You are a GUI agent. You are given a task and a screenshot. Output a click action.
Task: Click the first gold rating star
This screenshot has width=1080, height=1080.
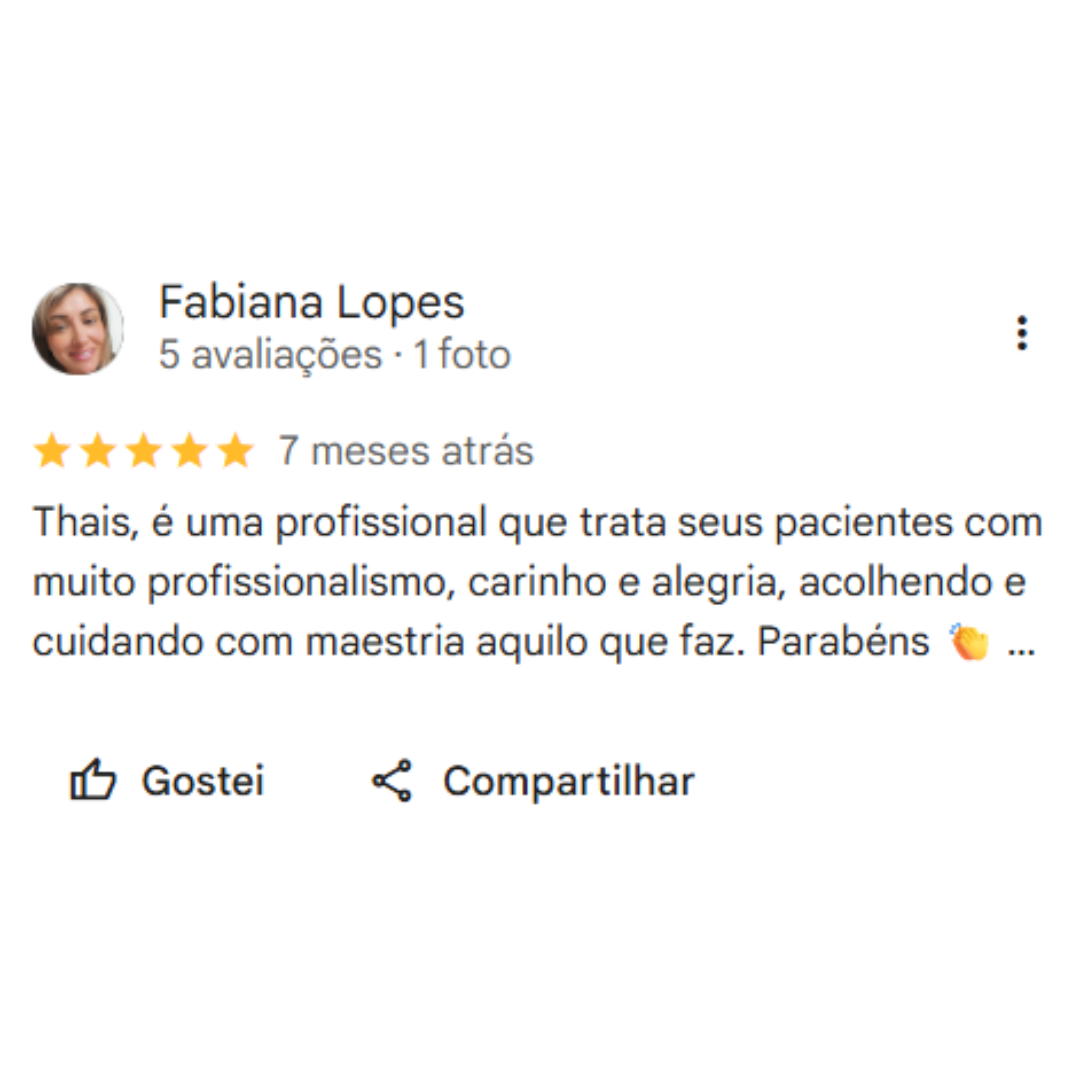[x=52, y=450]
